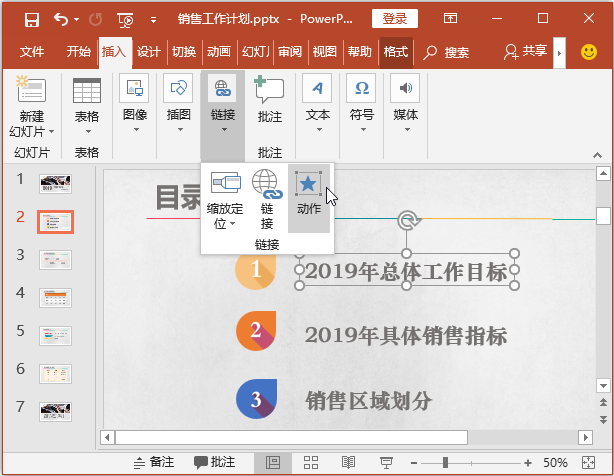This screenshot has height=476, width=614.
Task: Select slide 4 thumbnail
Action: click(55, 298)
